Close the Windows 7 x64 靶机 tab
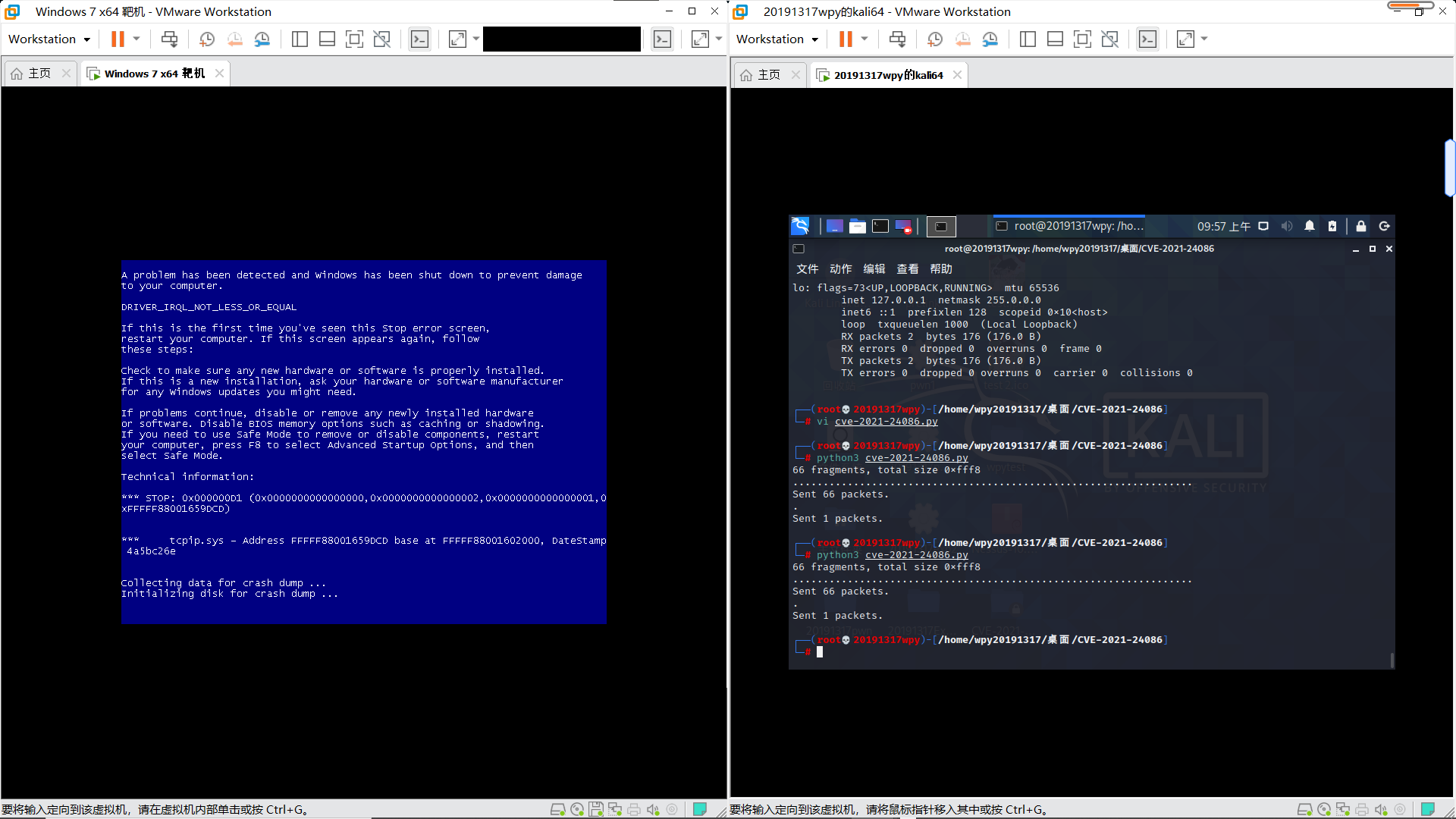This screenshot has width=1456, height=819. 219,74
